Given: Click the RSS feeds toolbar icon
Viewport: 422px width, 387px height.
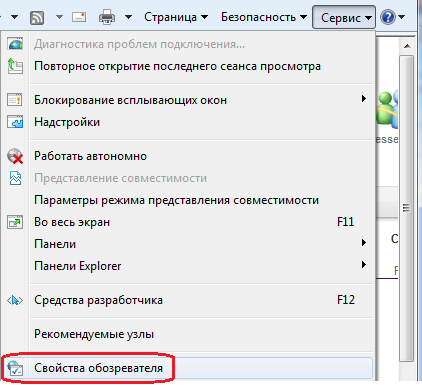Looking at the screenshot, I should (37, 17).
